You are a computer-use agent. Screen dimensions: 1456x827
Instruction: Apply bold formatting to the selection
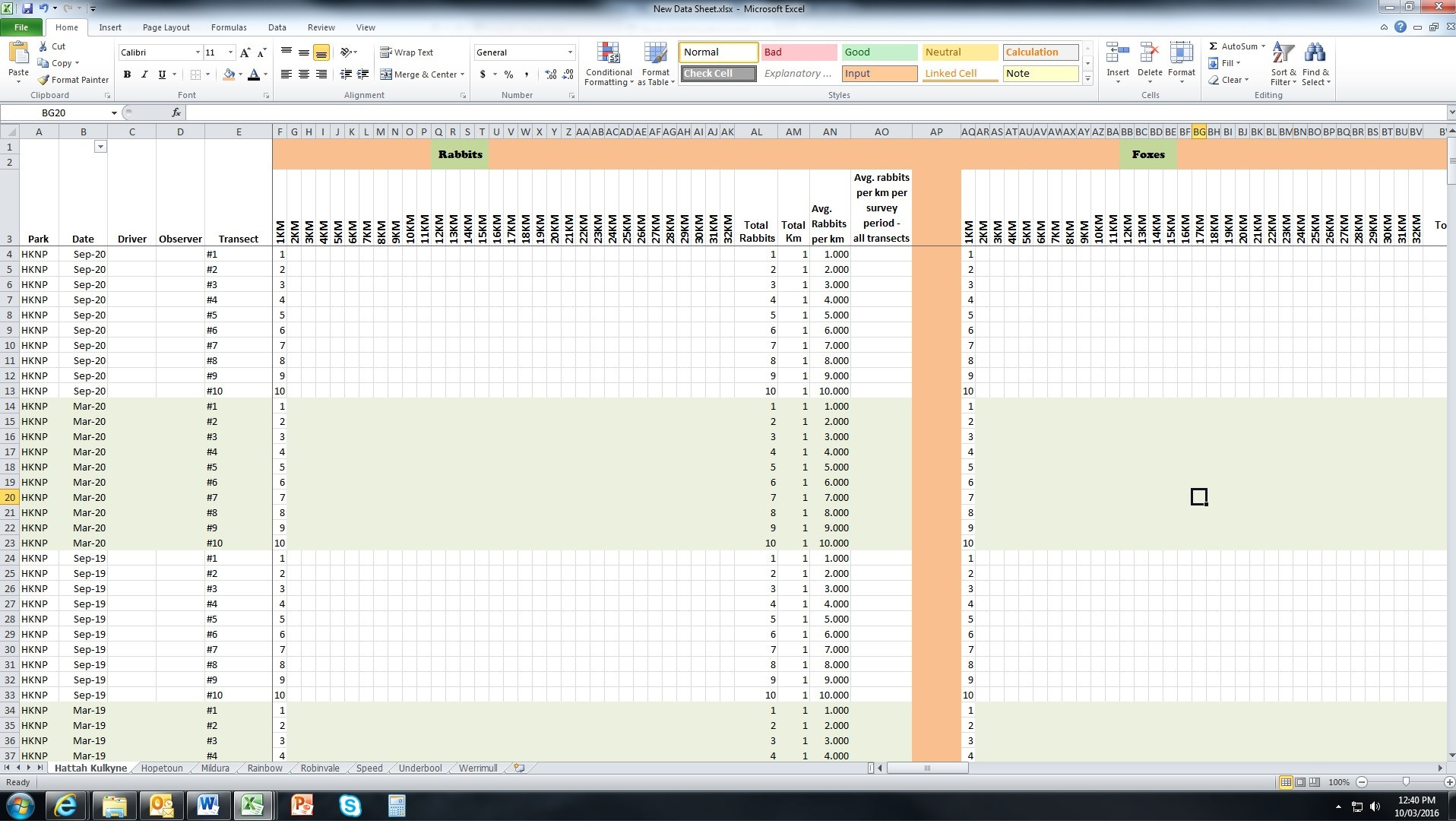click(126, 74)
